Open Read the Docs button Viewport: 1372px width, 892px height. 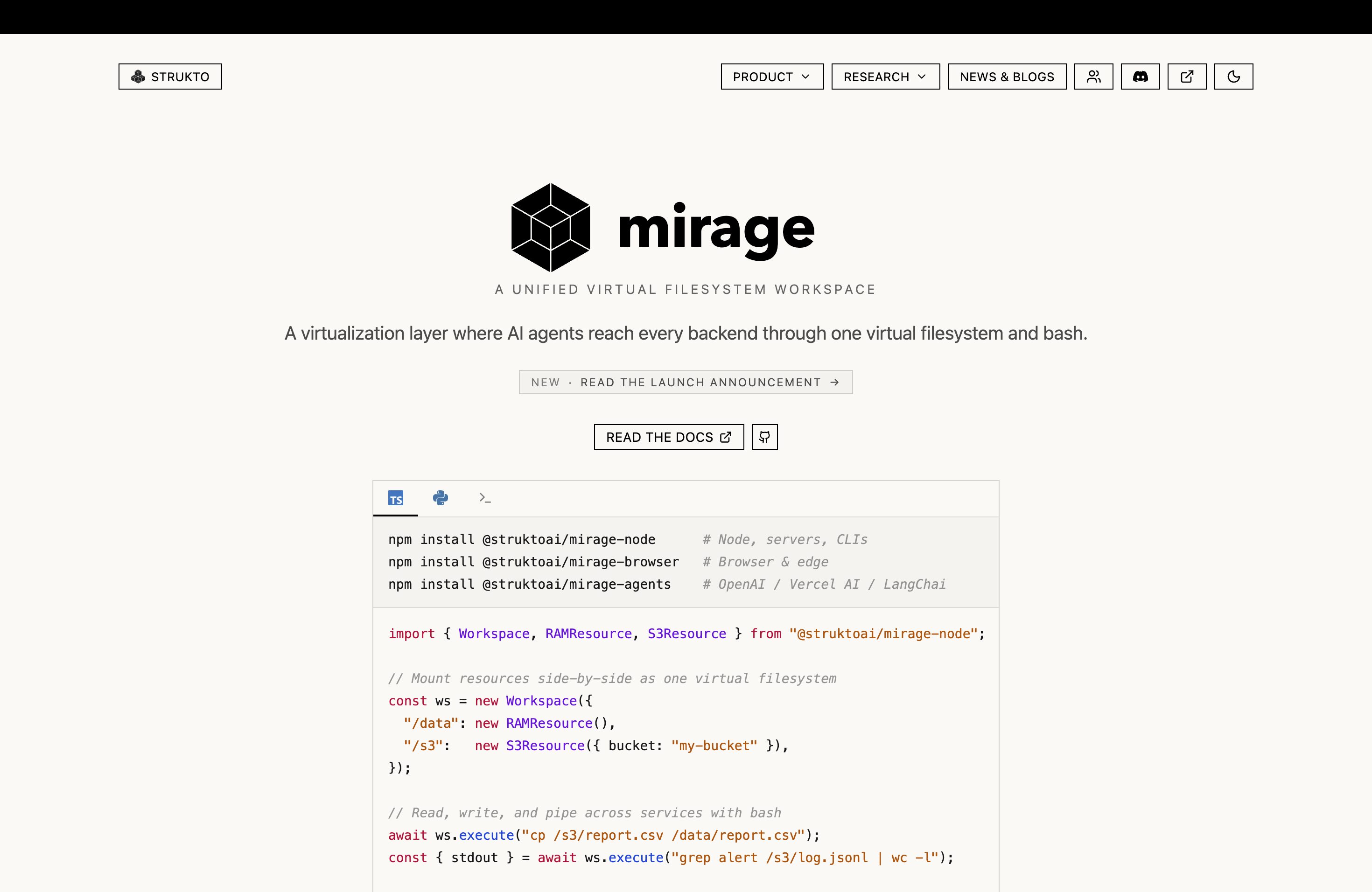pyautogui.click(x=669, y=437)
